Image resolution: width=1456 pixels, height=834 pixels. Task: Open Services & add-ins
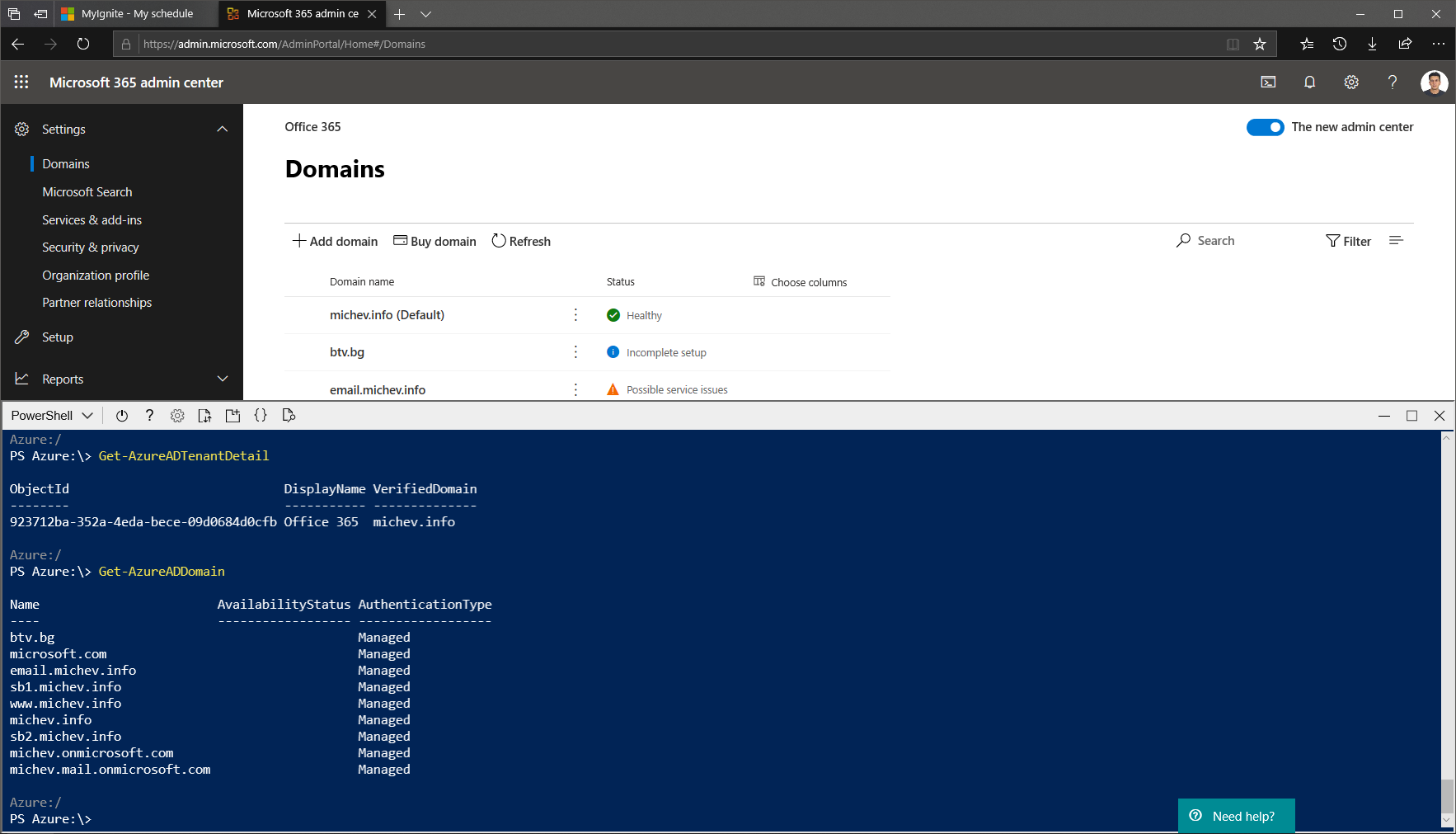[92, 220]
